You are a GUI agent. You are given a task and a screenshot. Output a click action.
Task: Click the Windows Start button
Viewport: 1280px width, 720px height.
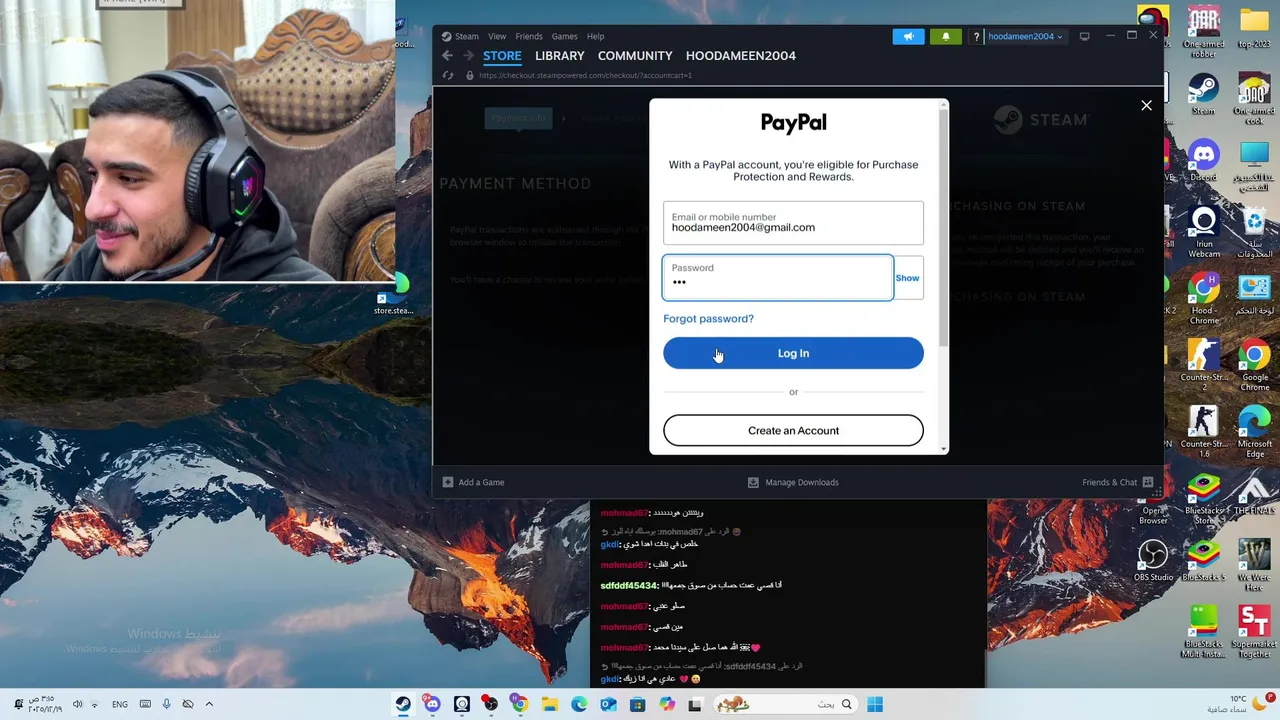click(875, 704)
